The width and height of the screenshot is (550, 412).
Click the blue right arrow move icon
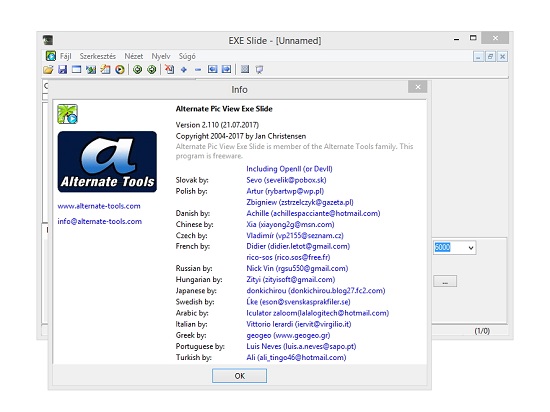pyautogui.click(x=227, y=69)
